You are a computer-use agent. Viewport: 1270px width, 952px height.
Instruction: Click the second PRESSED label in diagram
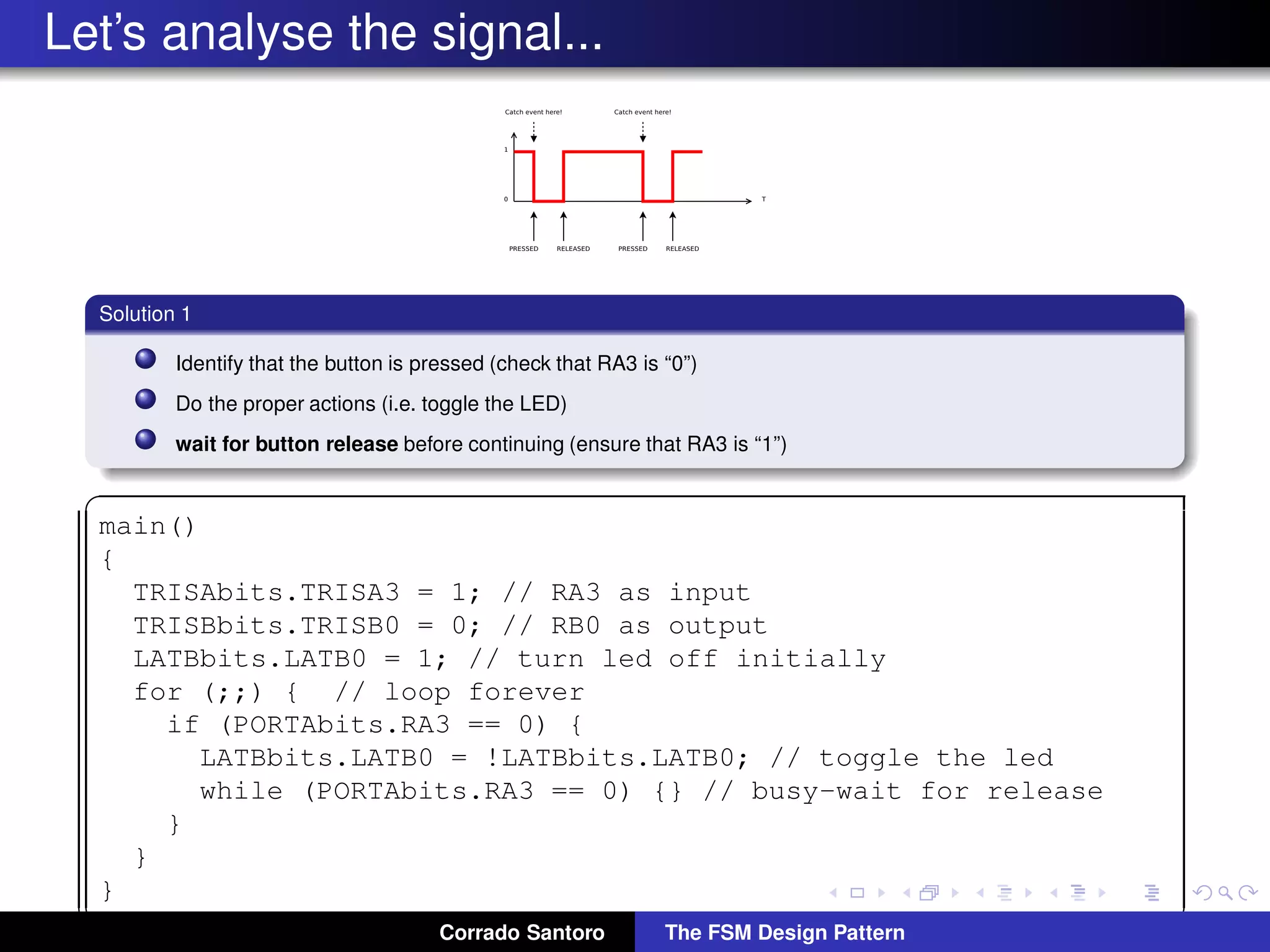pos(633,249)
